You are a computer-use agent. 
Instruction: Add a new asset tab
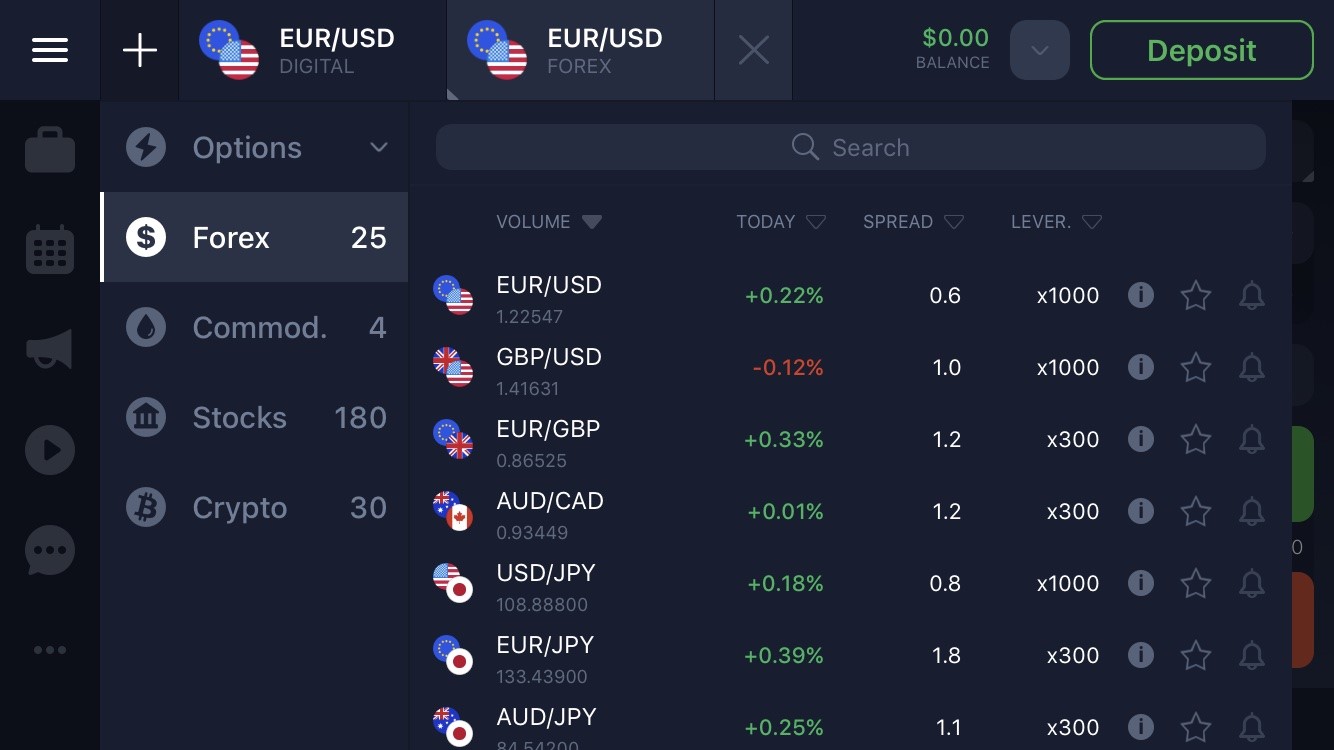coord(140,50)
